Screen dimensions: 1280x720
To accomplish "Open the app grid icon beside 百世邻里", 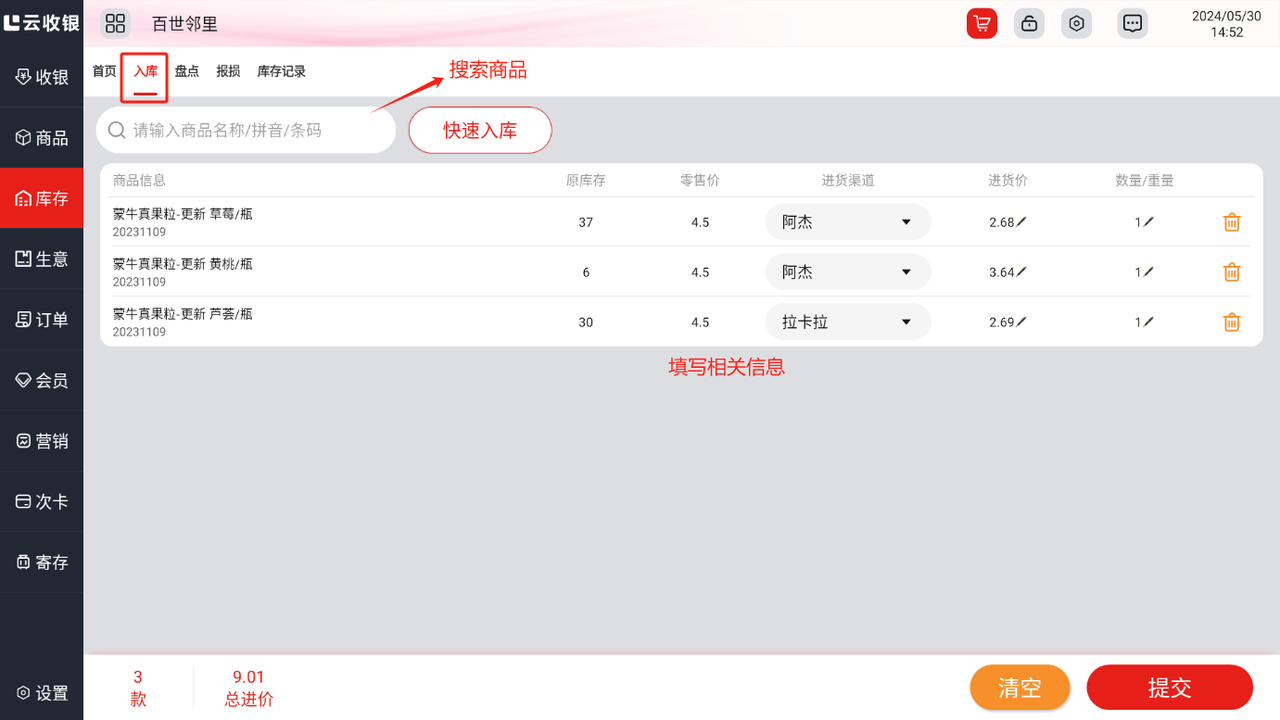I will pyautogui.click(x=116, y=24).
